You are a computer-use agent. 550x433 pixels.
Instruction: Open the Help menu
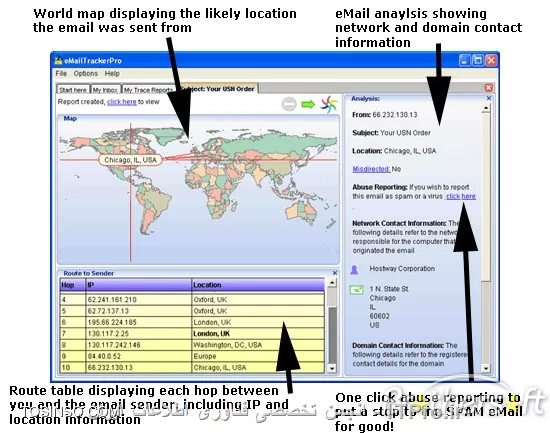112,74
